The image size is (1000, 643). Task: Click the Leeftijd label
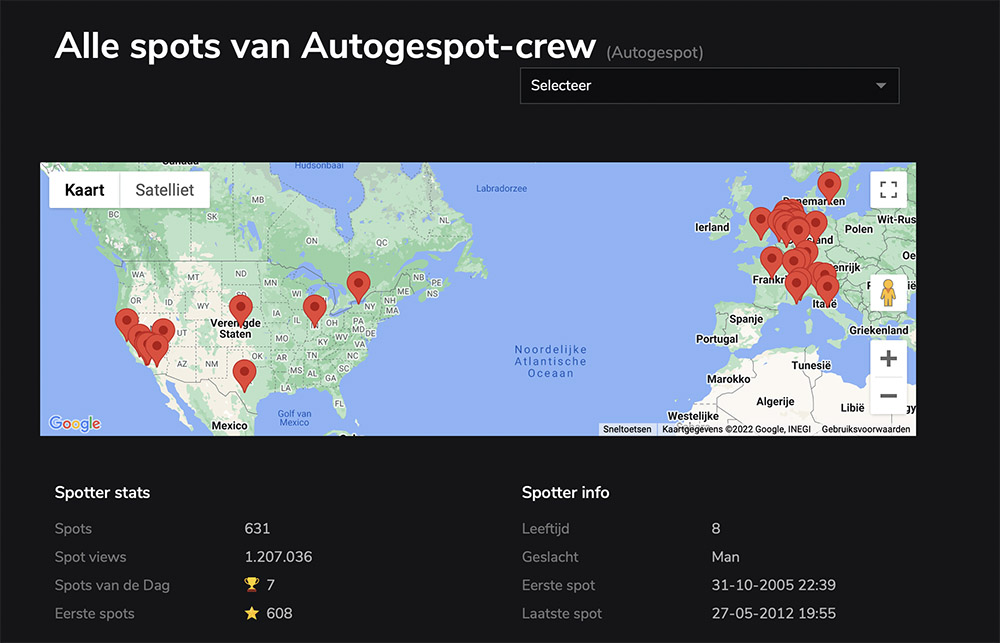545,529
